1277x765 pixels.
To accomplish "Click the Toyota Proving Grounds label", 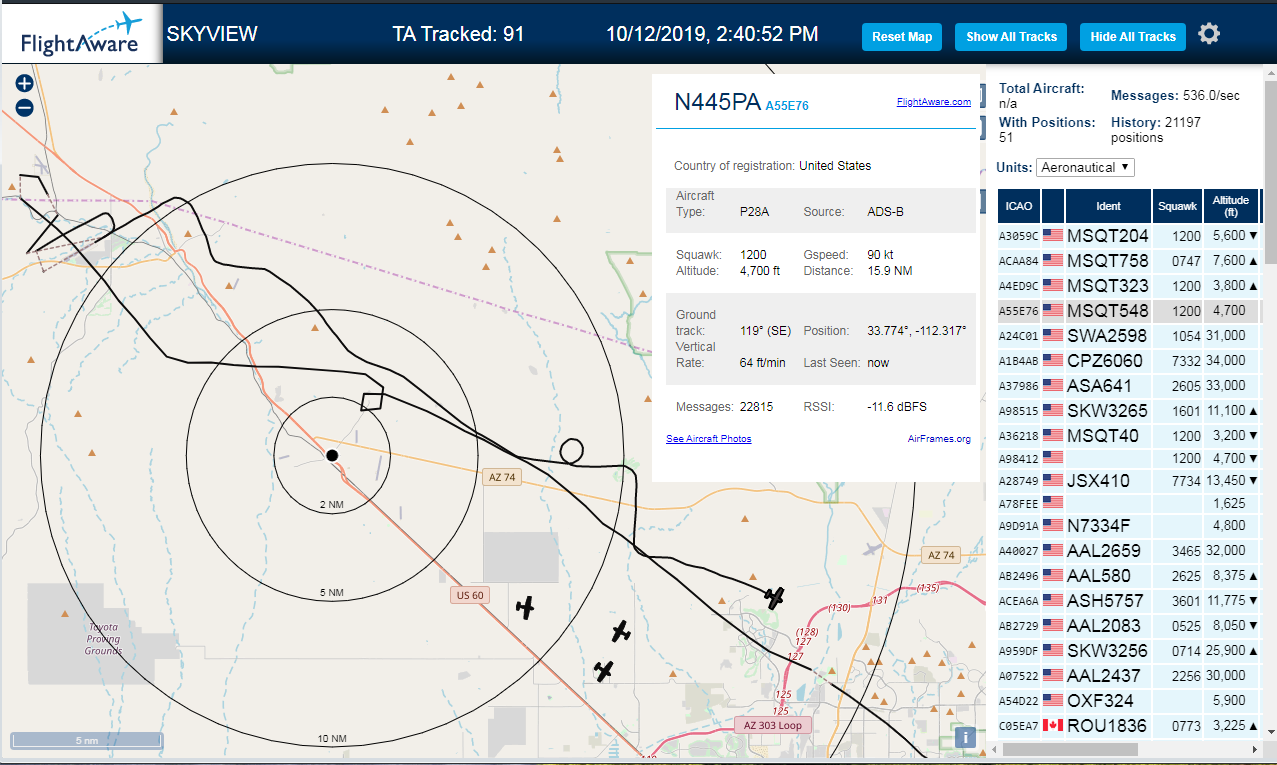I will pos(103,639).
